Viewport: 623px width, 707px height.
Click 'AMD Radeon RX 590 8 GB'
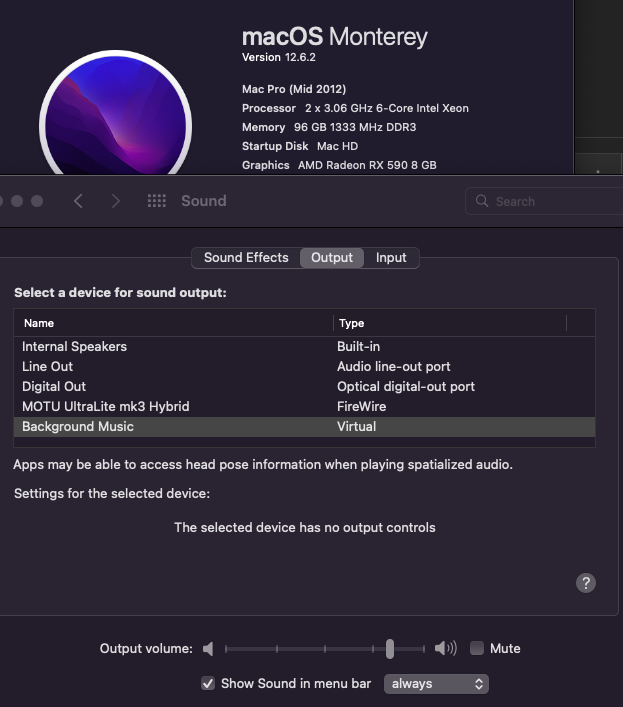click(367, 165)
